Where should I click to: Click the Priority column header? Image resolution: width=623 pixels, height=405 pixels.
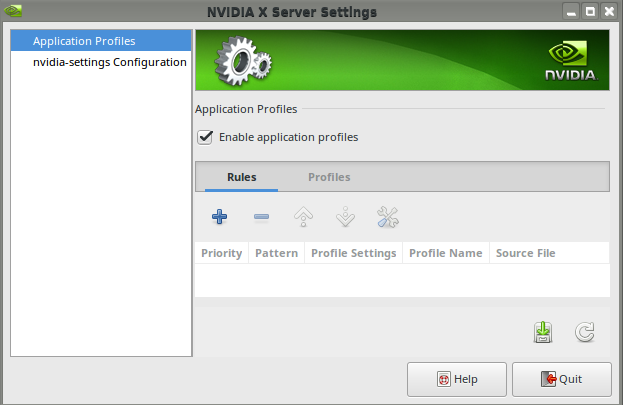(222, 253)
